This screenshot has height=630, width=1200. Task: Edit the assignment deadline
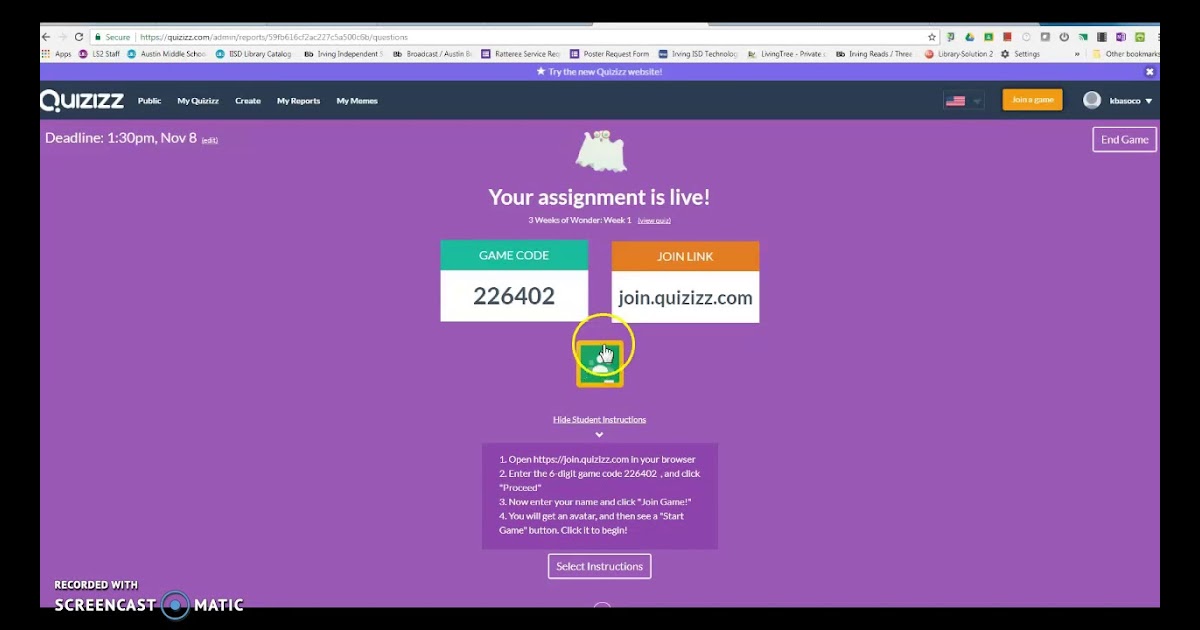tap(210, 140)
